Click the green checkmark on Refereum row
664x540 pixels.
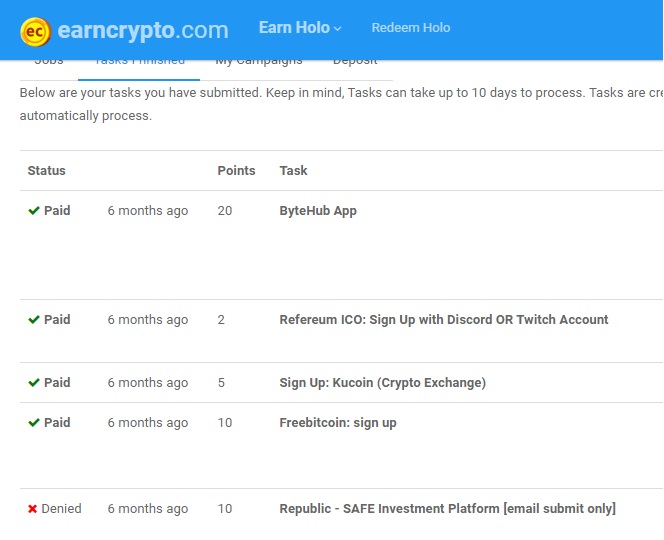[x=34, y=320]
